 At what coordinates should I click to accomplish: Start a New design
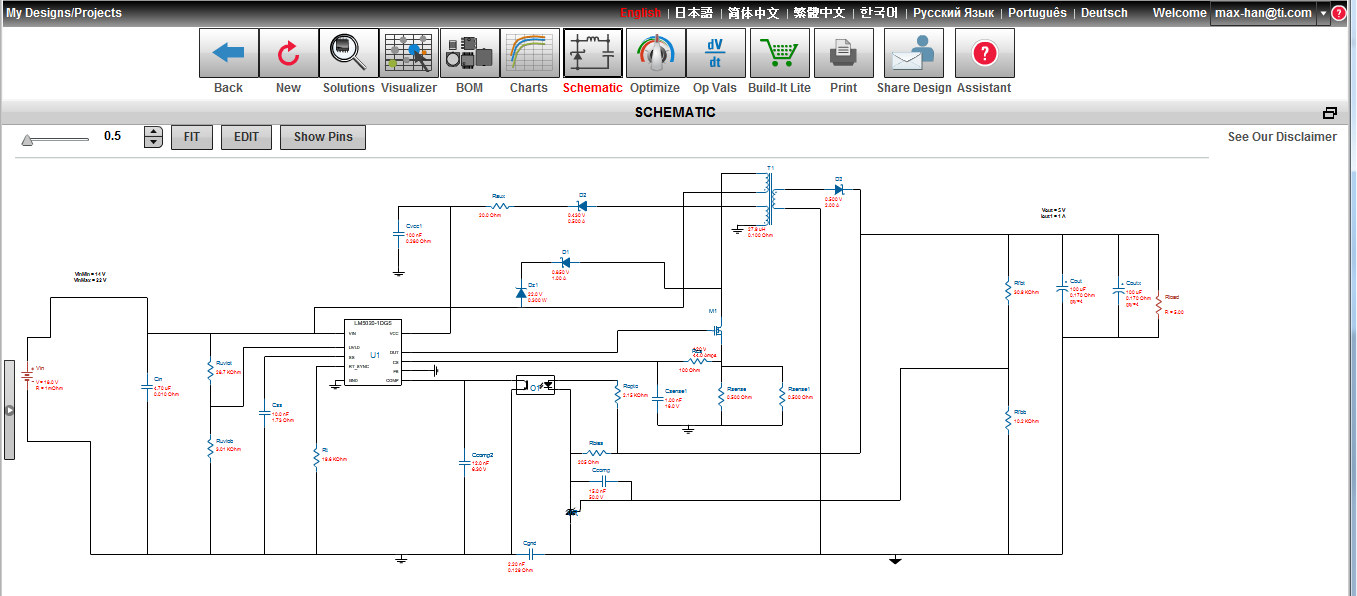click(x=289, y=53)
